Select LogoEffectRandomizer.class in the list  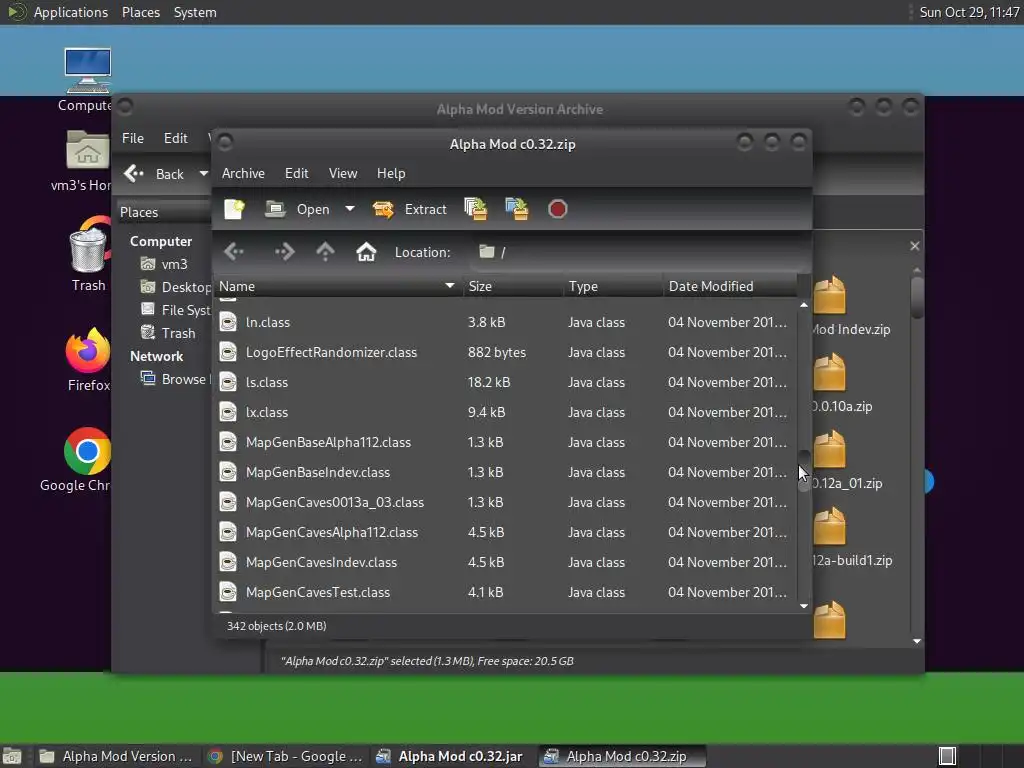505,353
